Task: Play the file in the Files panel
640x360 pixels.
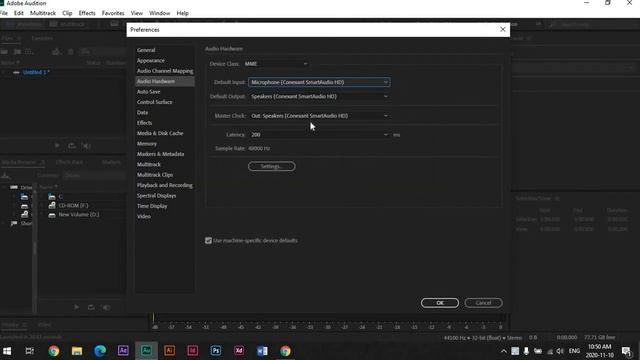Action: click(x=57, y=146)
